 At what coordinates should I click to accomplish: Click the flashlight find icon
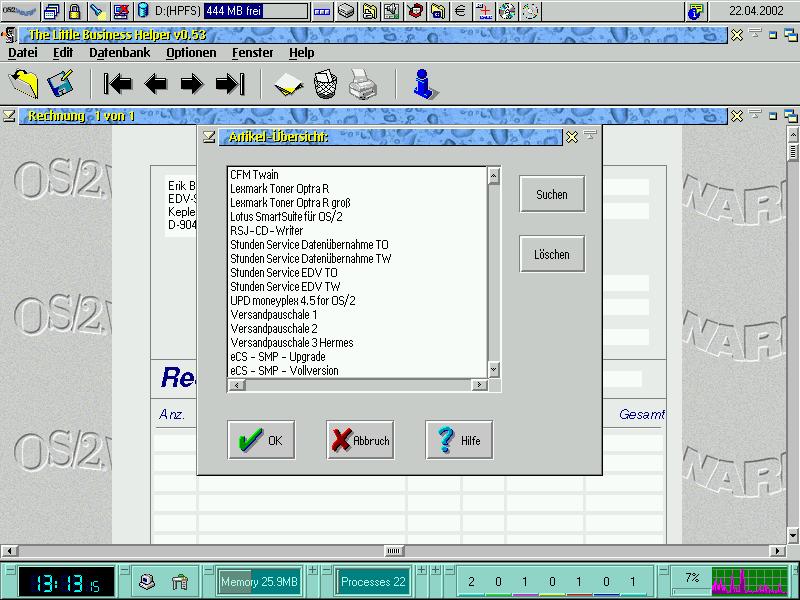coord(97,11)
